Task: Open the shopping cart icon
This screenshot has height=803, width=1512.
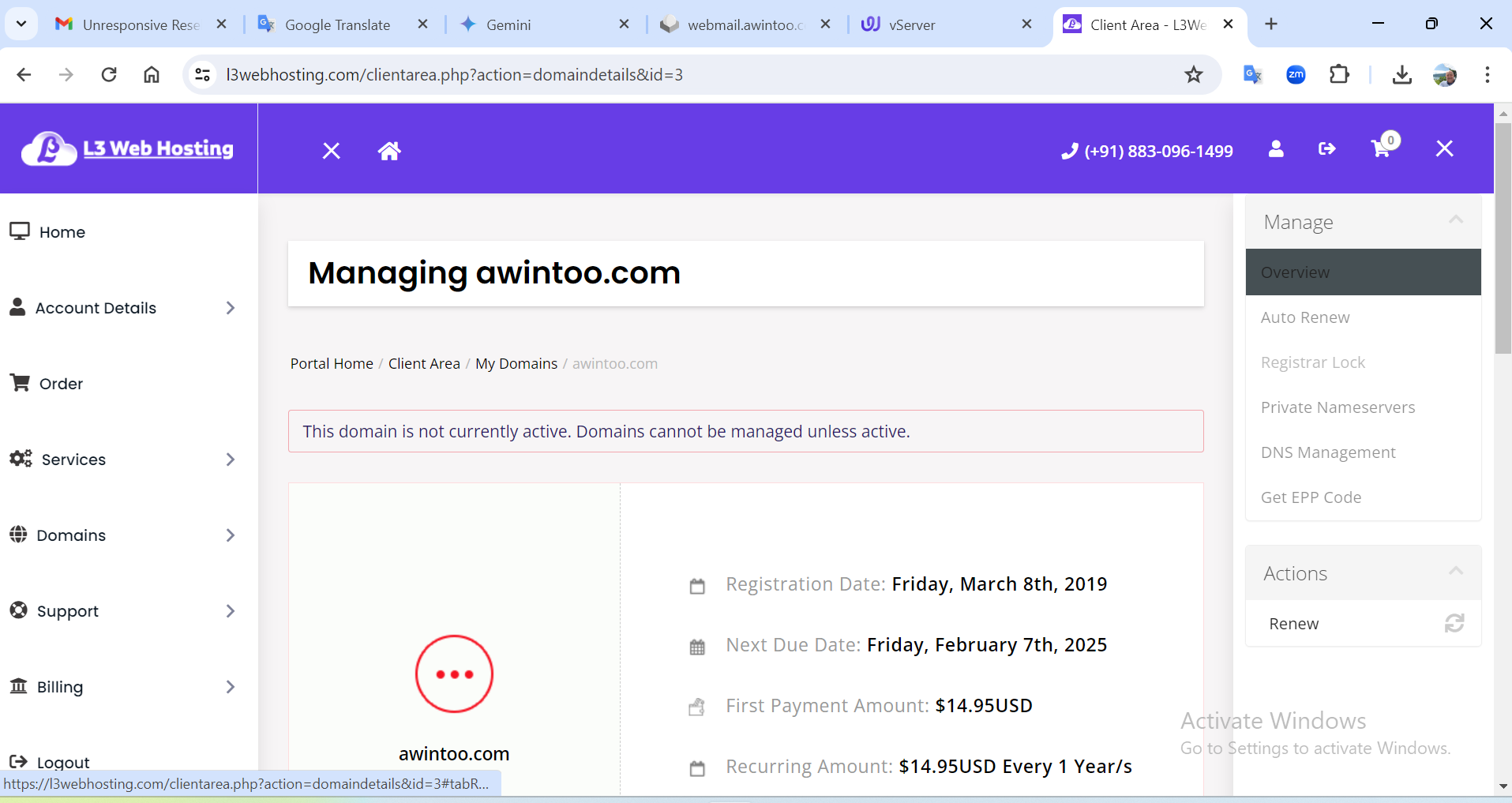Action: (x=1381, y=148)
